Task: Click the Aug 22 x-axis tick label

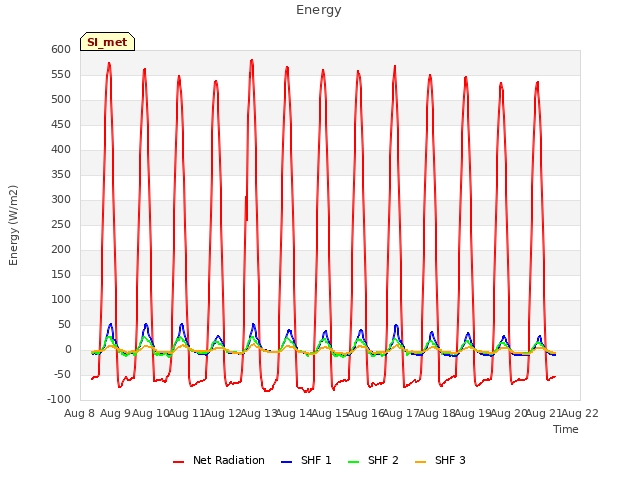Action: point(580,413)
